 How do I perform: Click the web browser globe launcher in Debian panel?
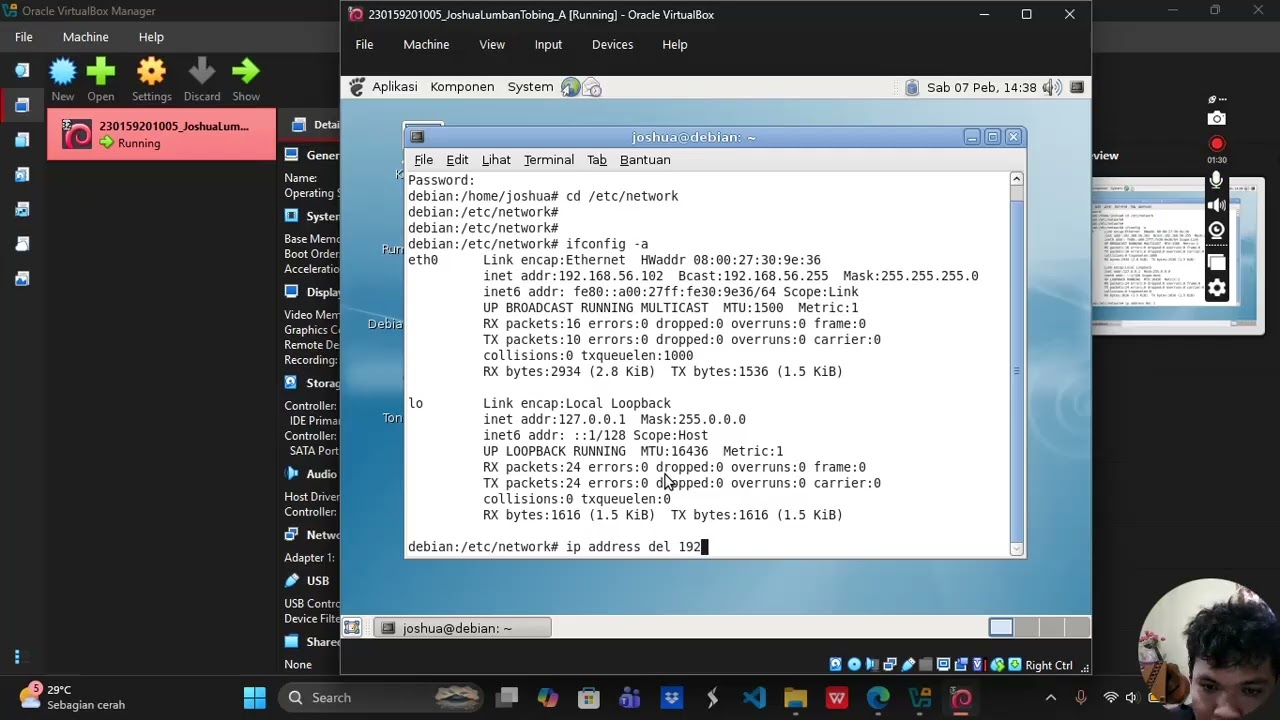[x=570, y=88]
